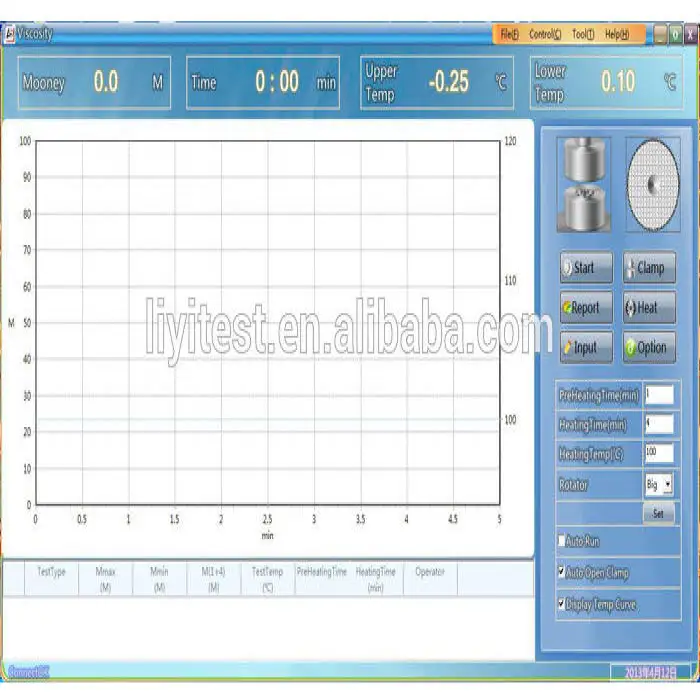The width and height of the screenshot is (700, 700).
Task: Click the clamp die machine image
Action: point(585,185)
